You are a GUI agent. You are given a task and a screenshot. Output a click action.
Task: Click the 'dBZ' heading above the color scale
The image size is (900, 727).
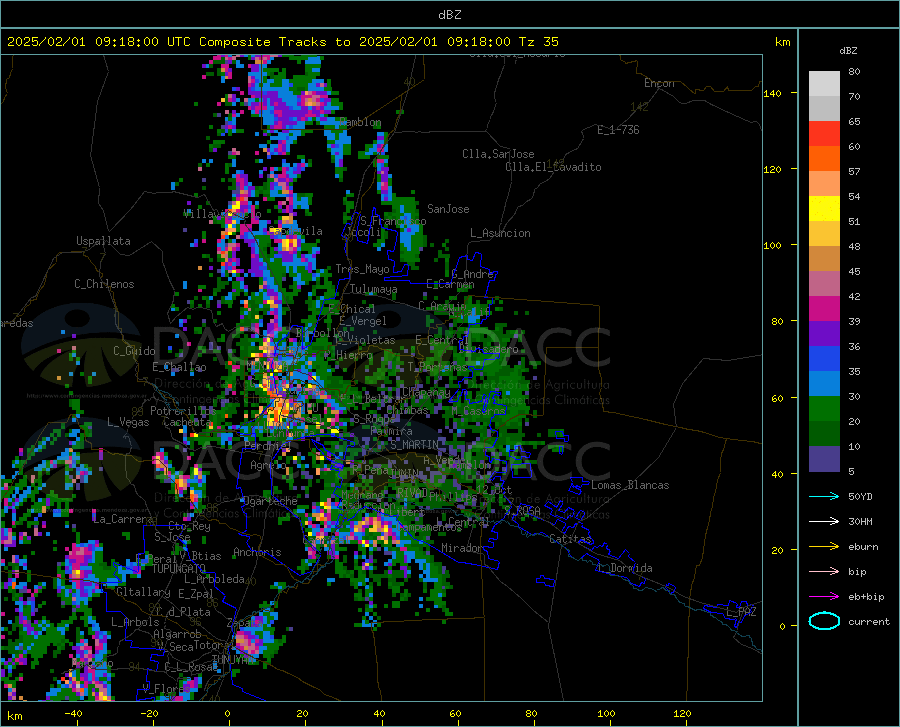[848, 50]
